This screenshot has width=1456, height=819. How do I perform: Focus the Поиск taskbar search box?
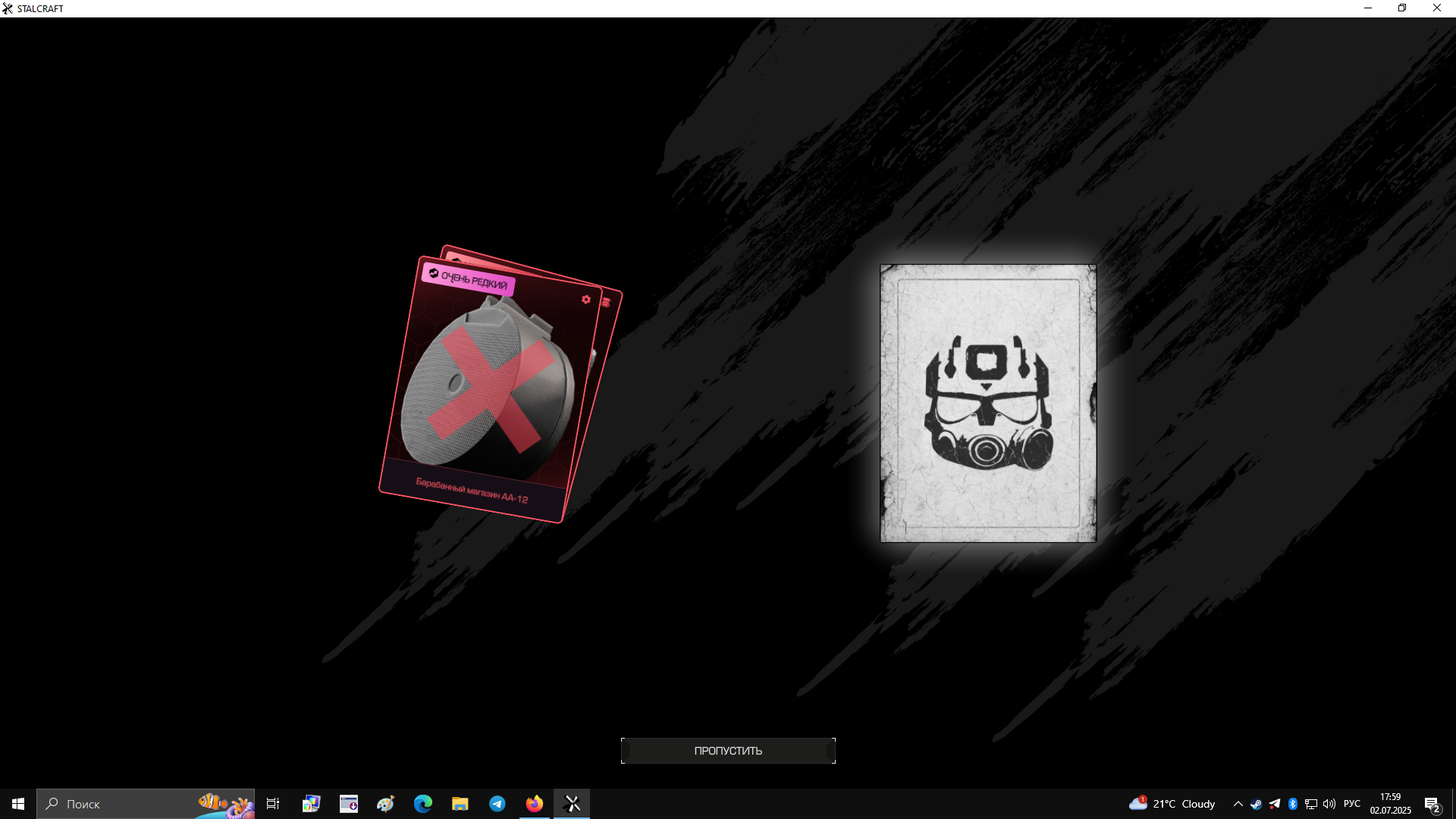coord(146,804)
